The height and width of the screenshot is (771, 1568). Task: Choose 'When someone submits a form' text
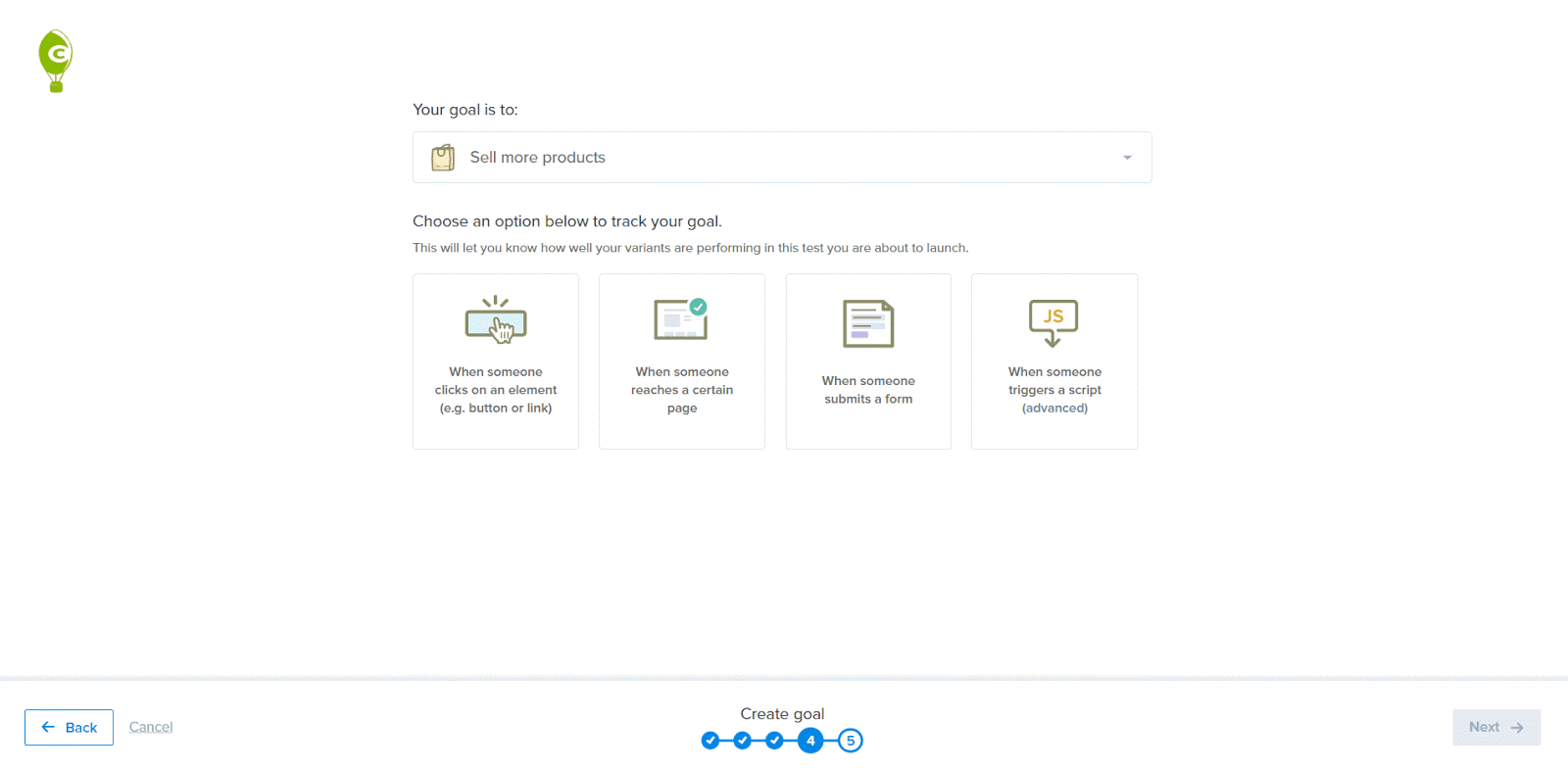coord(868,390)
